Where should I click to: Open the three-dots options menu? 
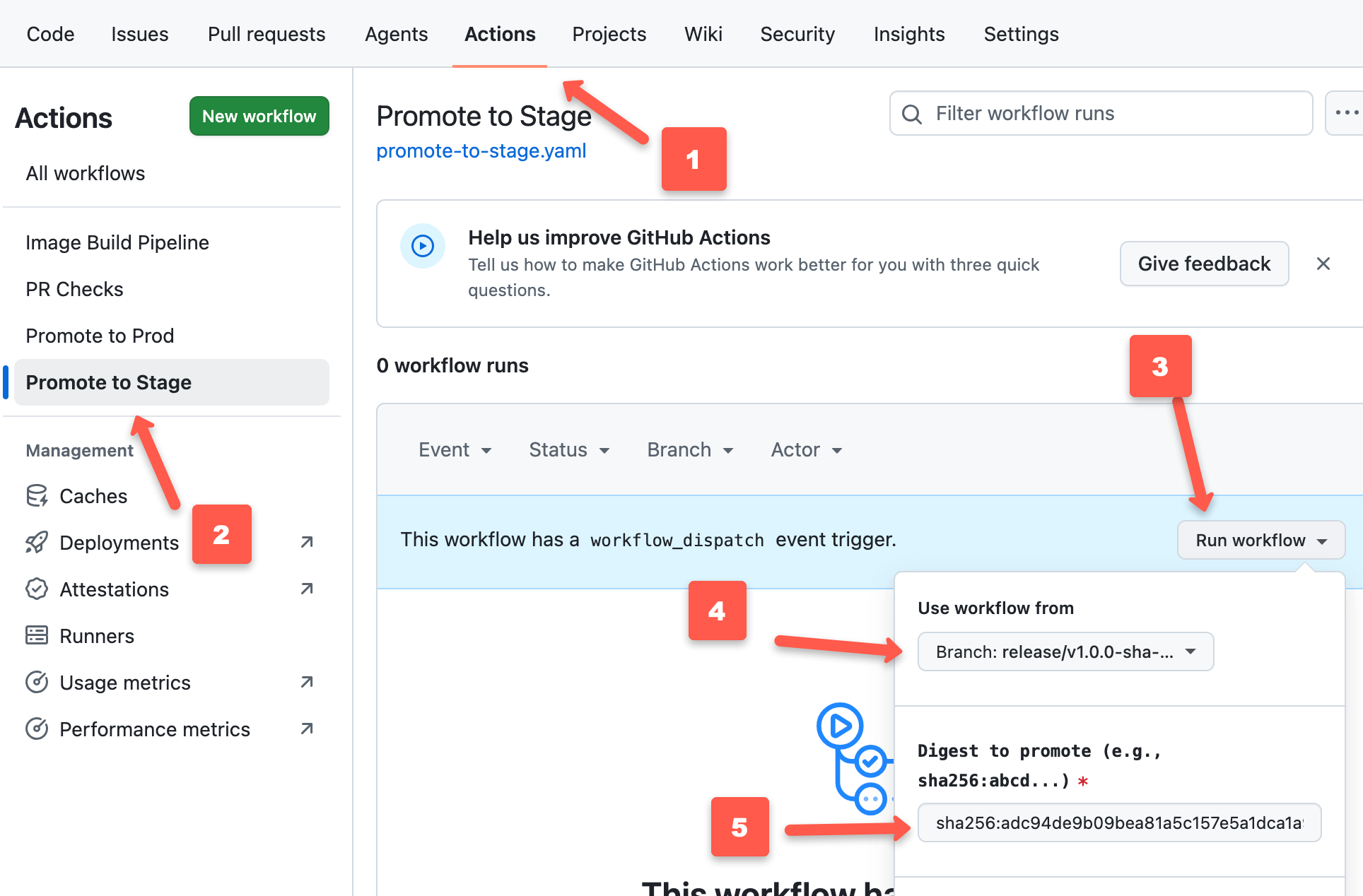click(x=1345, y=113)
